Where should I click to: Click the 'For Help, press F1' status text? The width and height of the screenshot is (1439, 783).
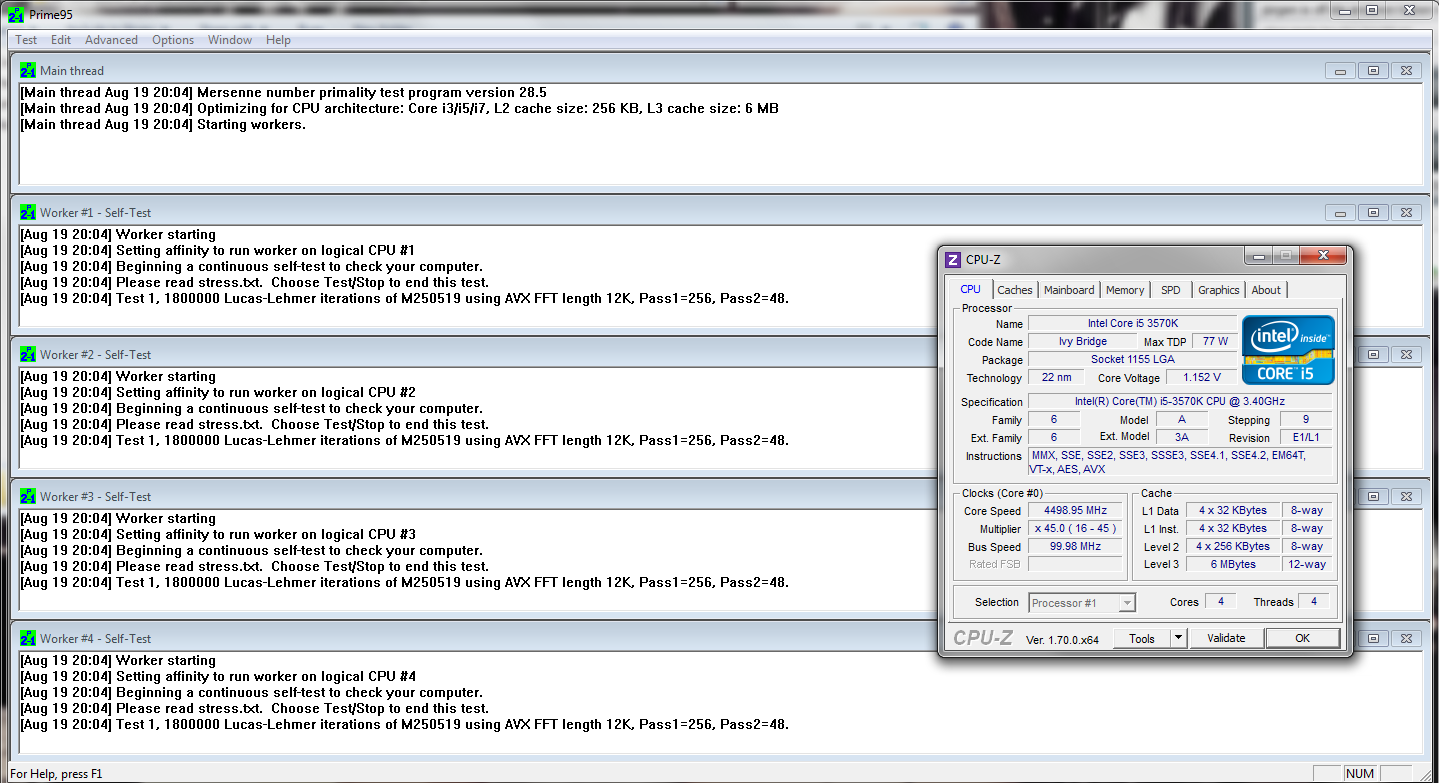coord(56,774)
